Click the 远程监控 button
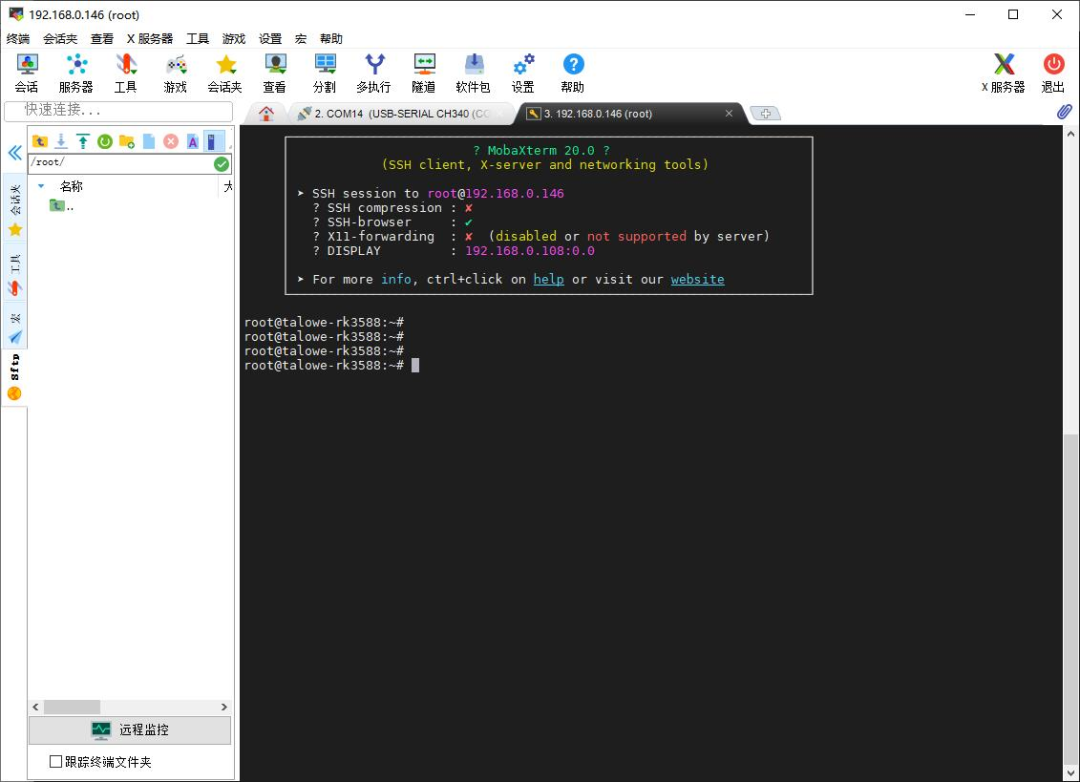 click(x=130, y=730)
